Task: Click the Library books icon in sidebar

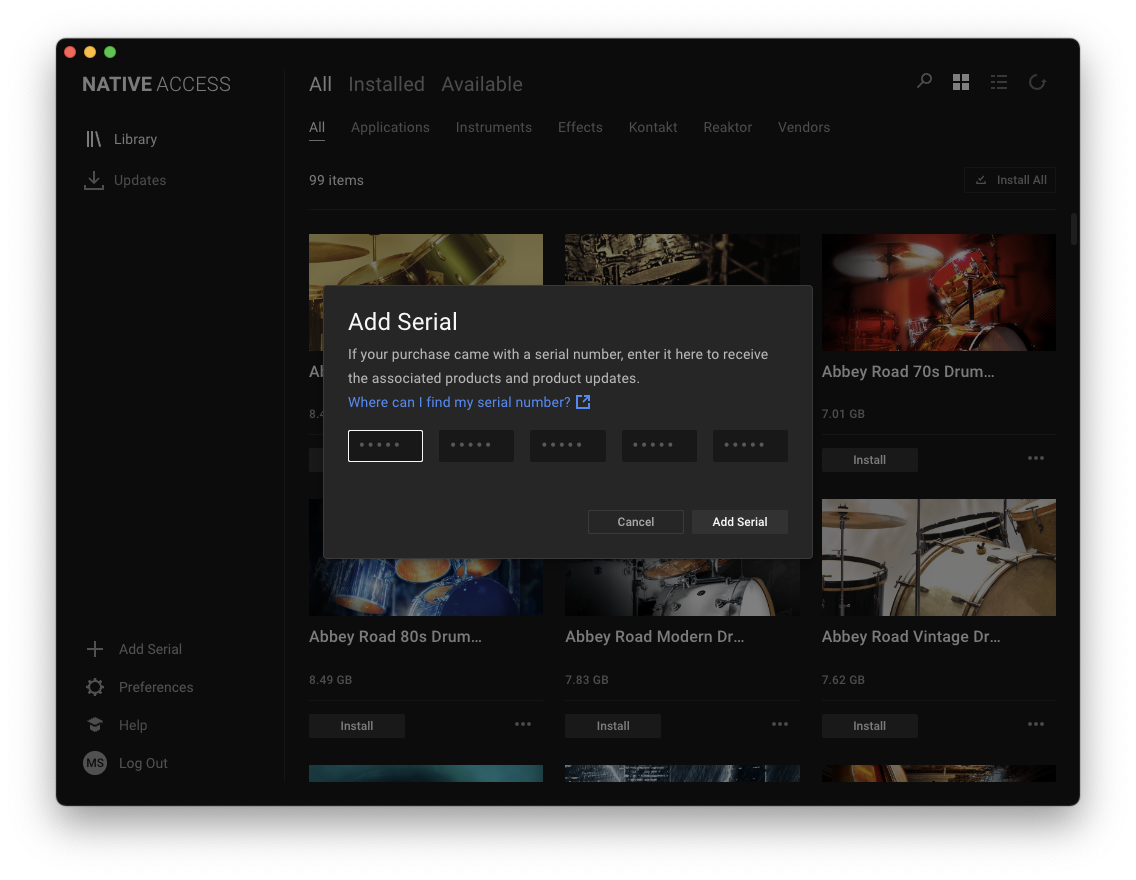Action: [93, 139]
